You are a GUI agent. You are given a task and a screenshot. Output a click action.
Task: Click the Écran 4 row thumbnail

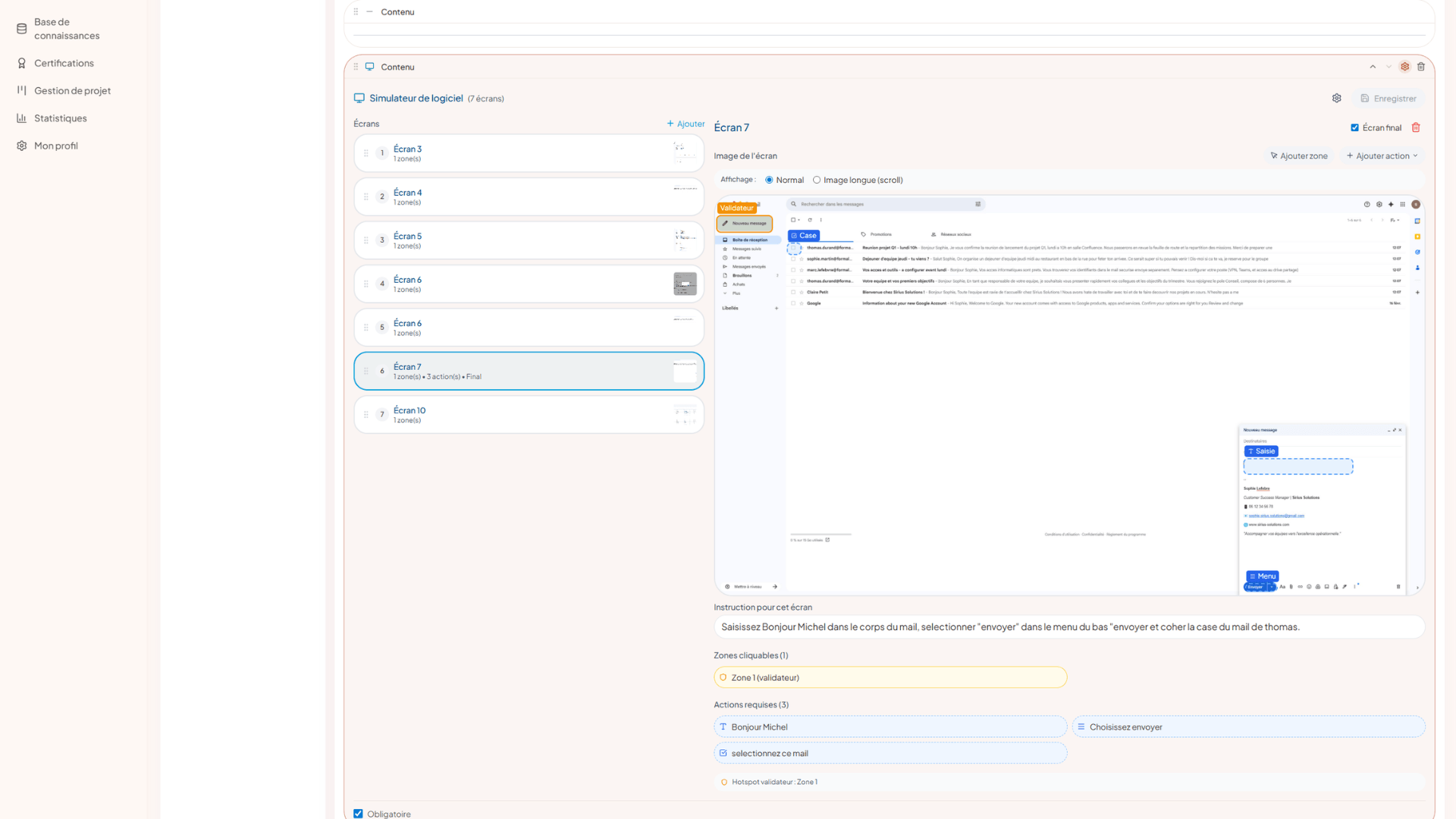point(685,196)
